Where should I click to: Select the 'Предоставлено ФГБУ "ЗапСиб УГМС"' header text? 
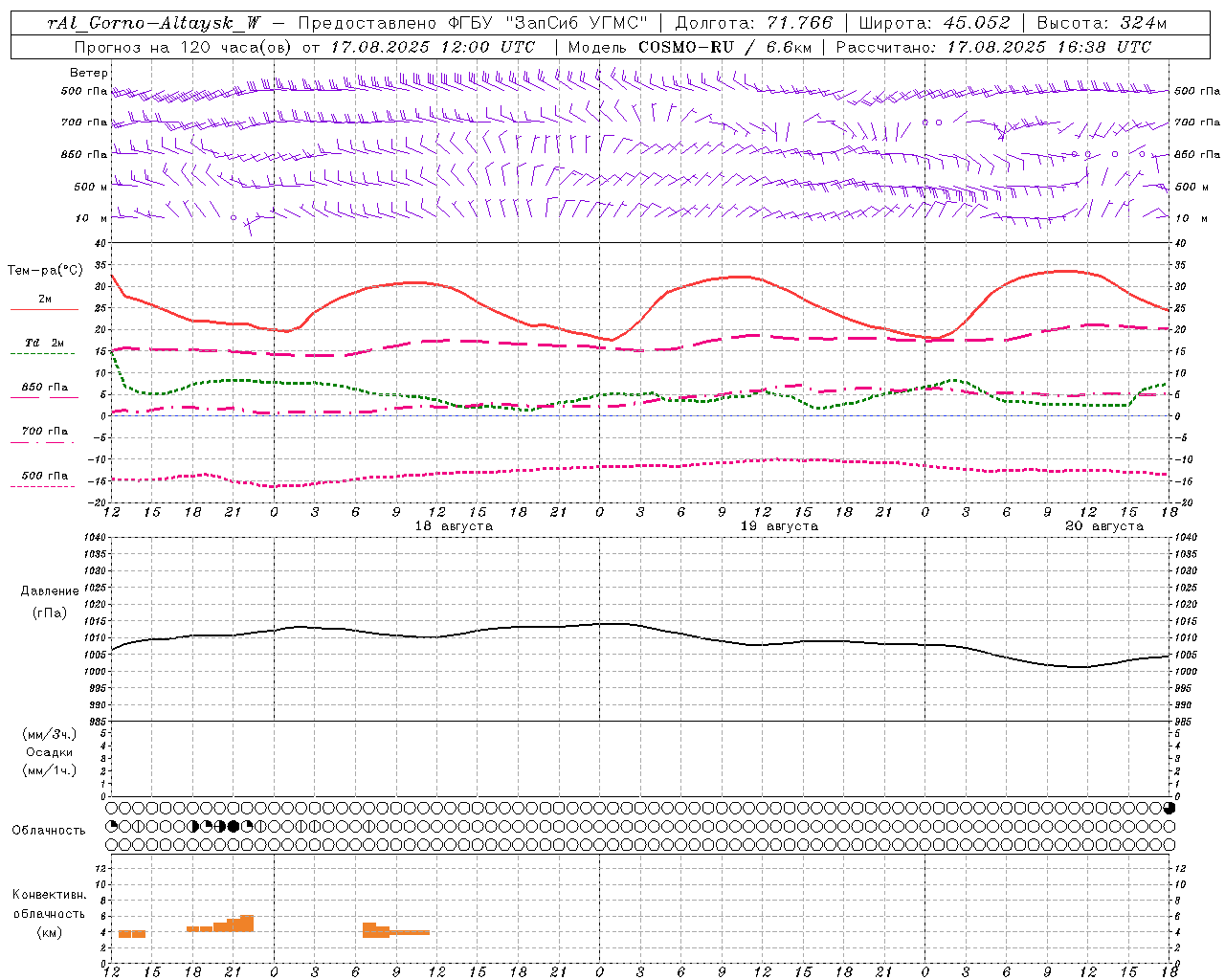[473, 23]
